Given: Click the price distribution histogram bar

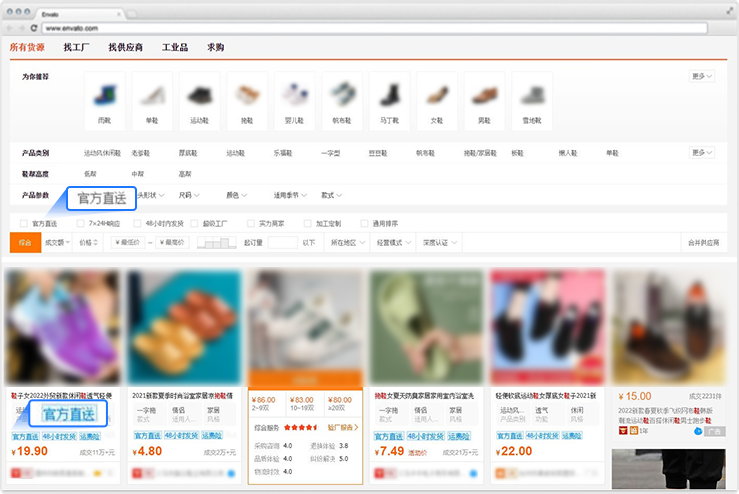Looking at the screenshot, I should point(216,243).
